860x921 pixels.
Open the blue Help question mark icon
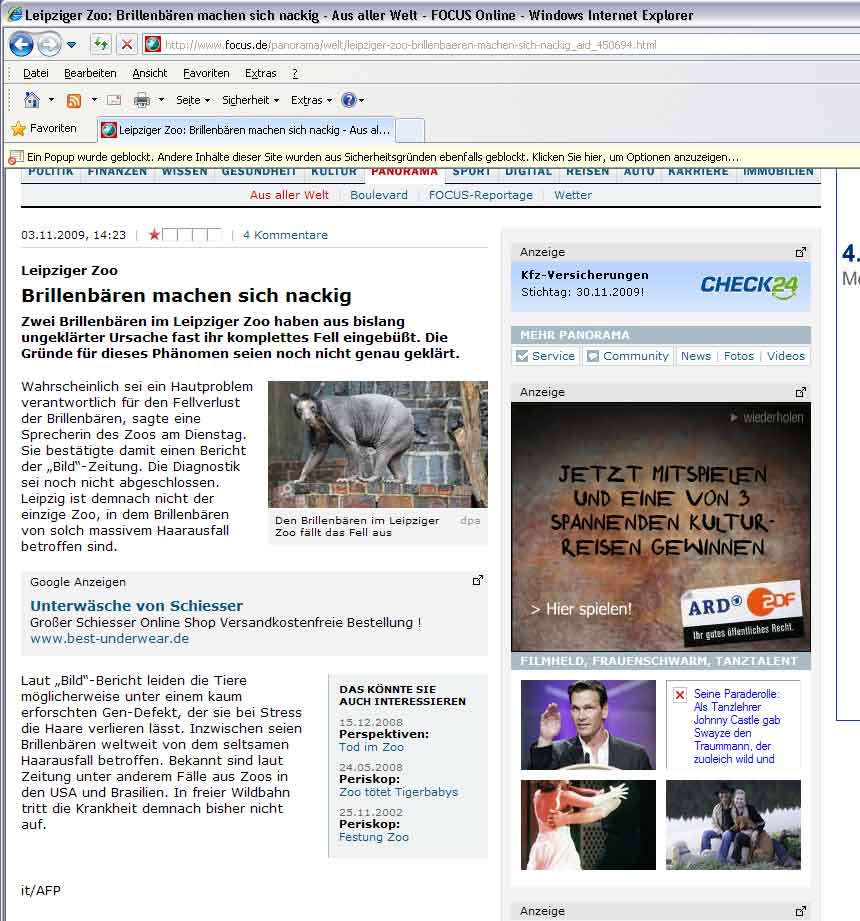[x=348, y=100]
